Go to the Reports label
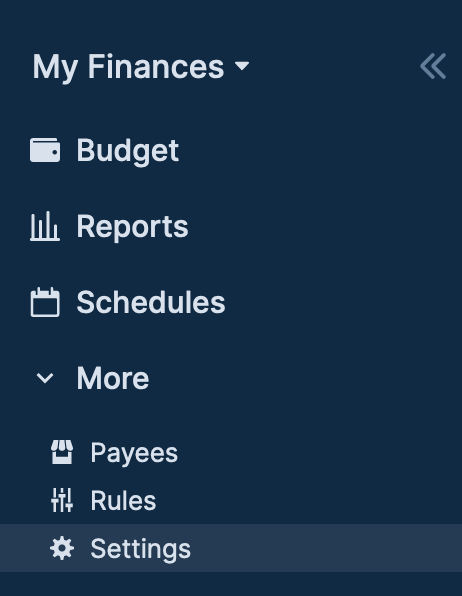The image size is (462, 596). [x=132, y=227]
